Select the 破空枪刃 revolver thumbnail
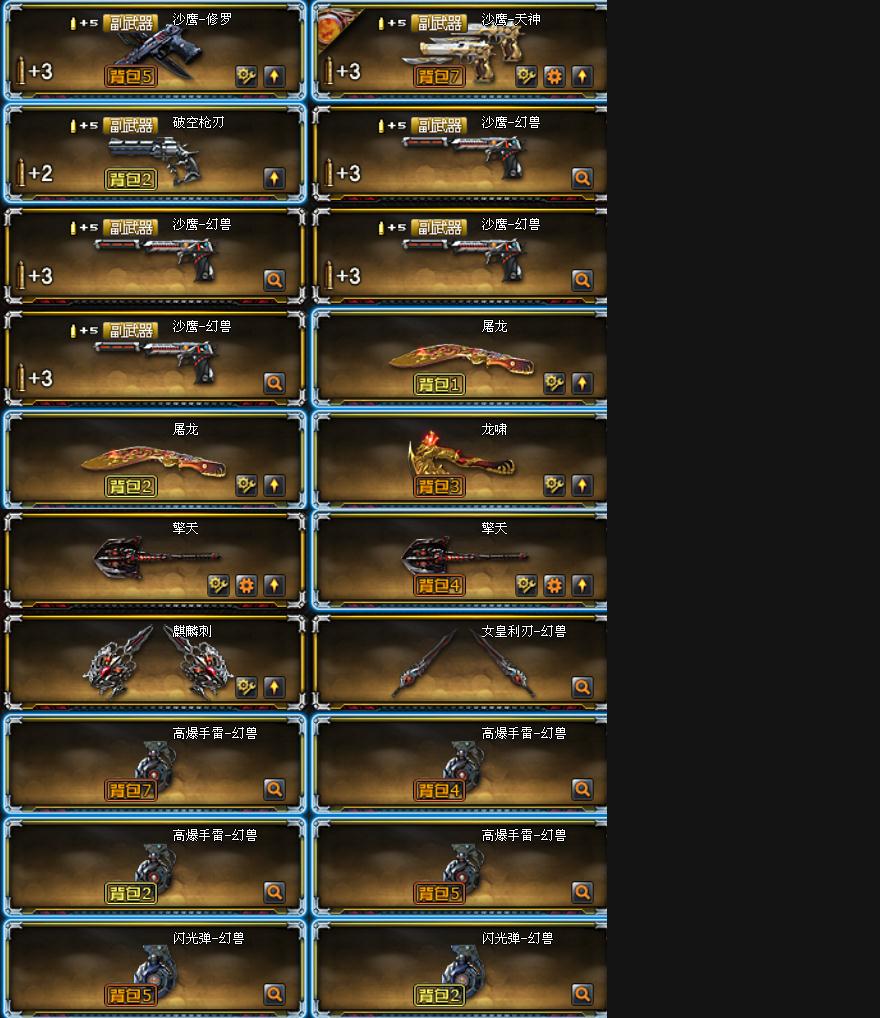Screen dimensions: 880x1018 [x=155, y=159]
